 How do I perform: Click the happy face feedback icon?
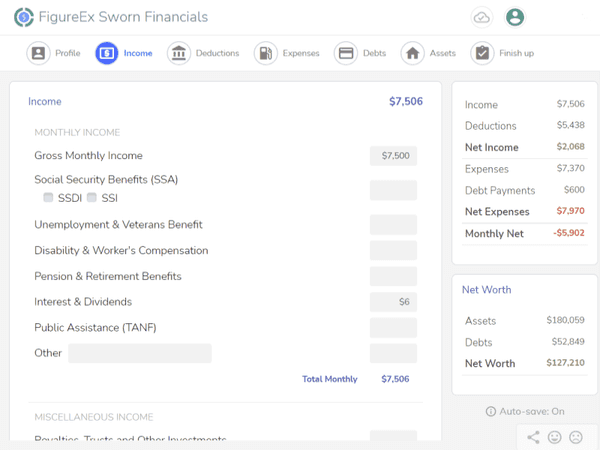click(555, 437)
